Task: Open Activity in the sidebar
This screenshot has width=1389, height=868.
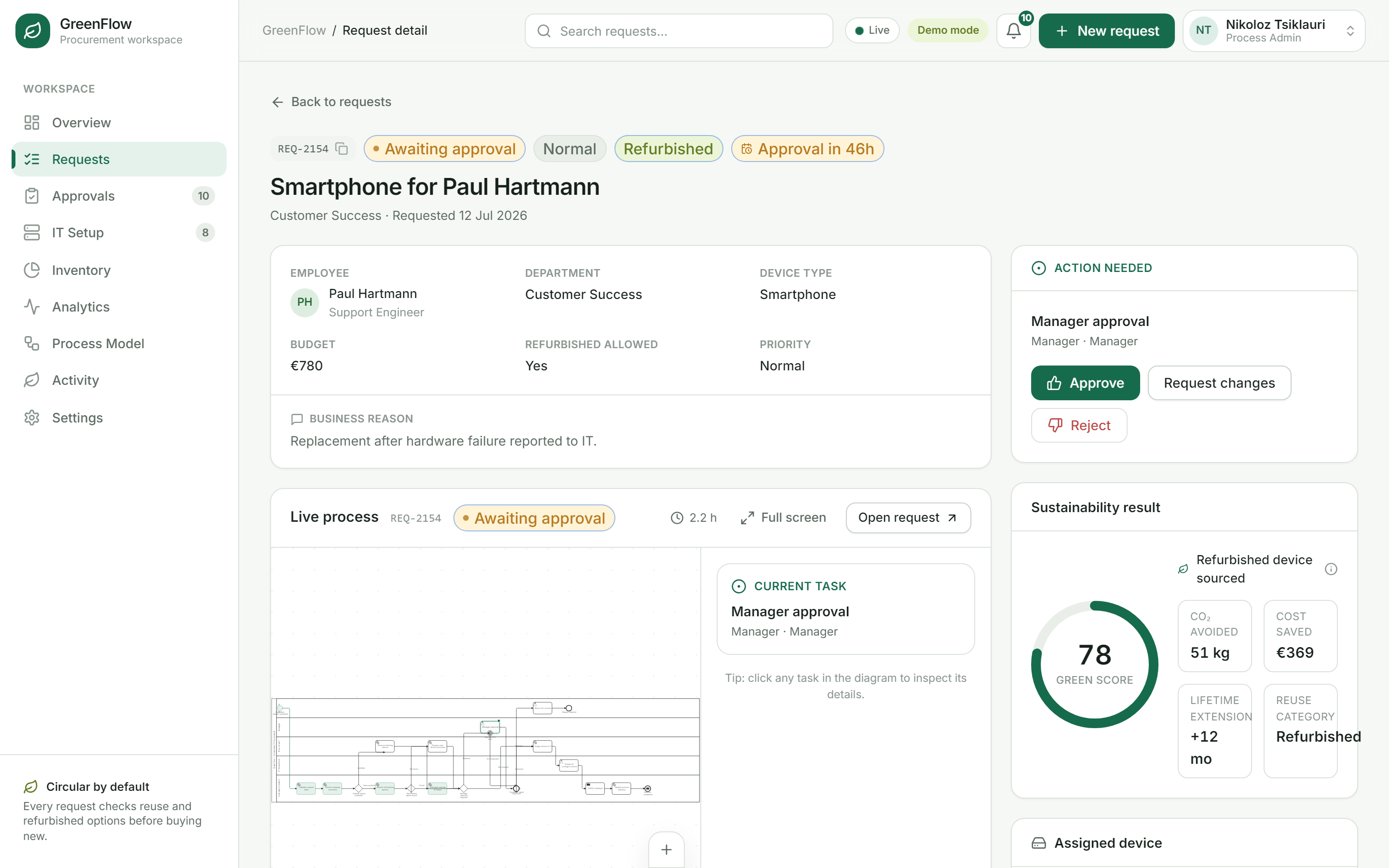Action: tap(119, 380)
